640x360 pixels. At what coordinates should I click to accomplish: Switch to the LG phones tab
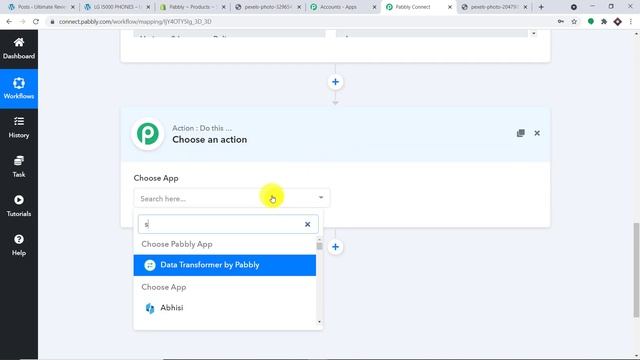pos(116,7)
